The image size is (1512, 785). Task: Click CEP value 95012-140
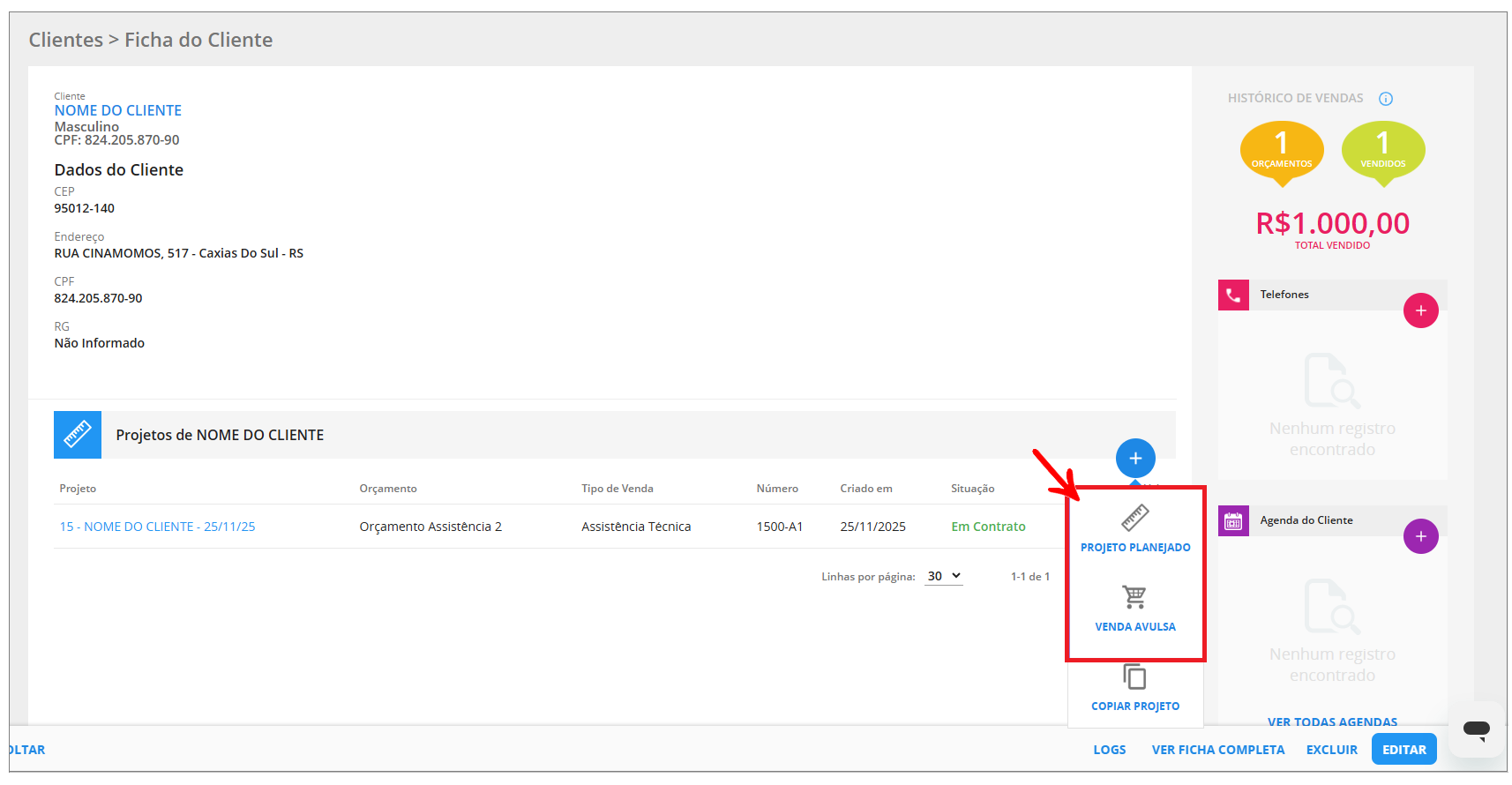click(x=85, y=208)
